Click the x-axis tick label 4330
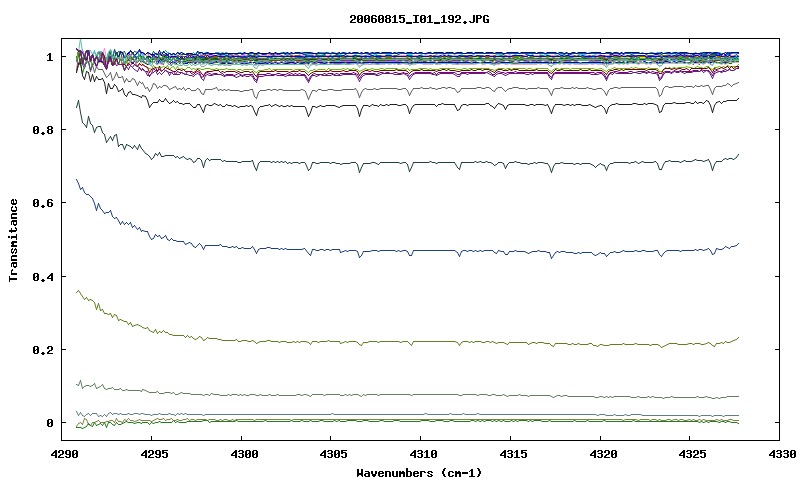The height and width of the screenshot is (480, 800). 782,454
